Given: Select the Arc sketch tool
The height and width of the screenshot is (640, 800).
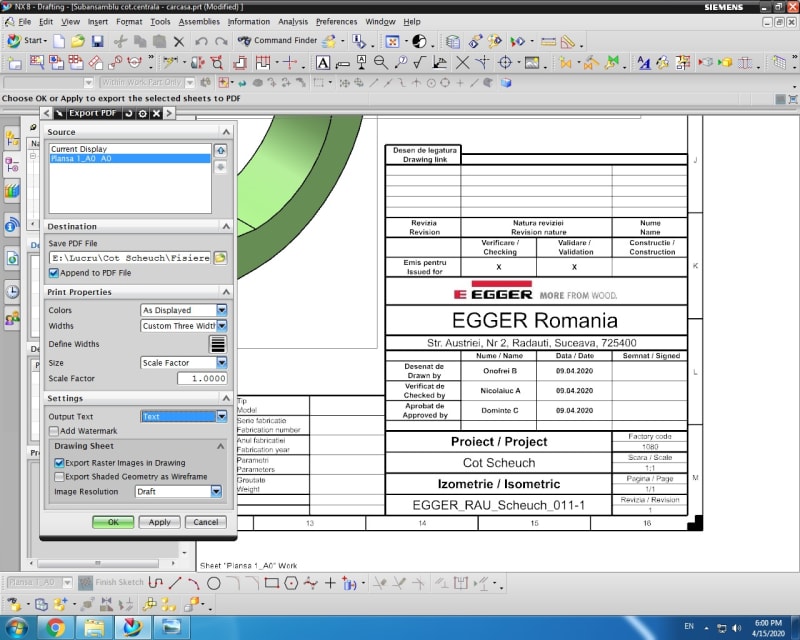Looking at the screenshot, I should click(194, 582).
